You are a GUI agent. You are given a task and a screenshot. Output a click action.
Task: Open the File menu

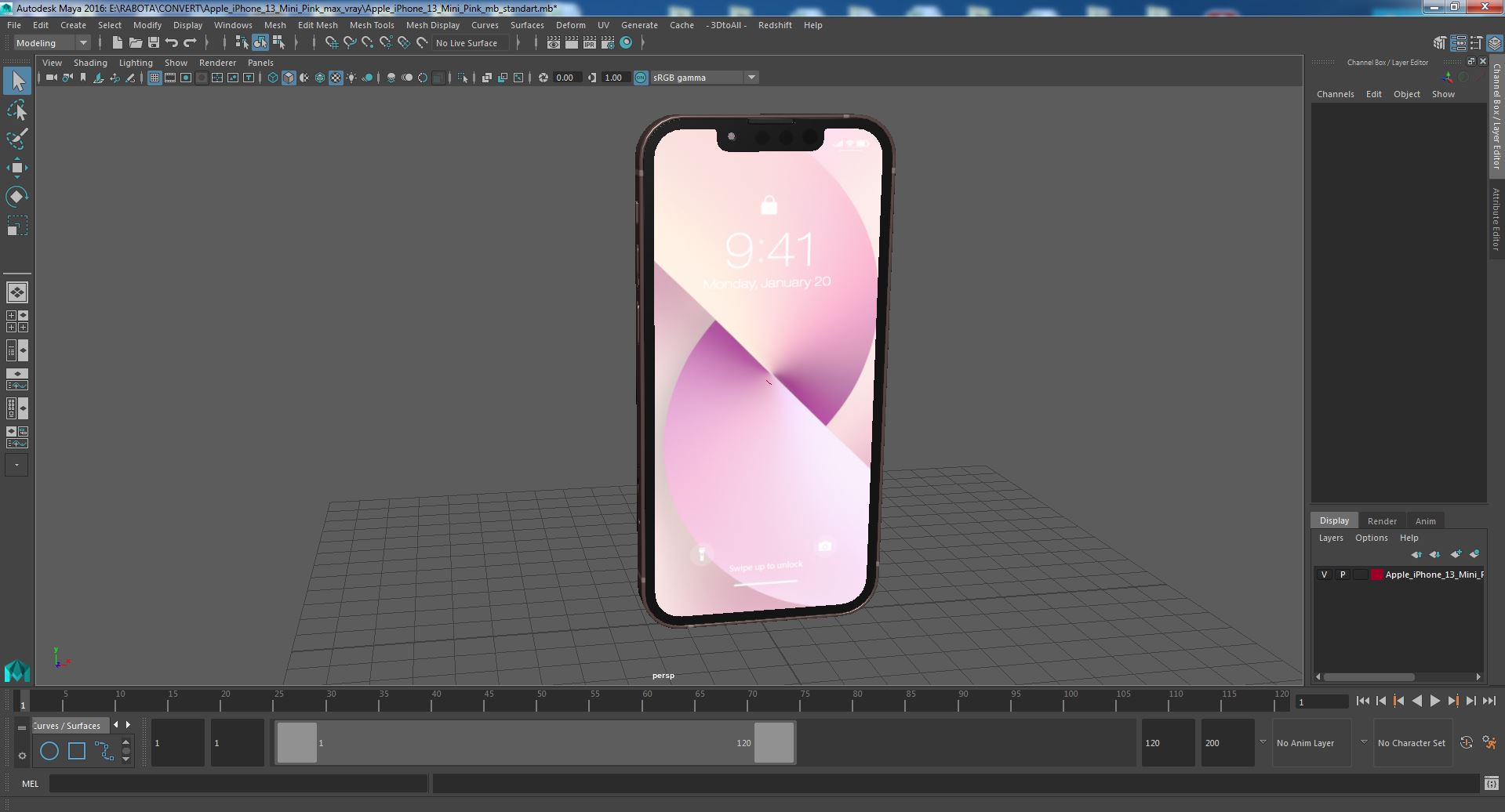pyautogui.click(x=14, y=25)
